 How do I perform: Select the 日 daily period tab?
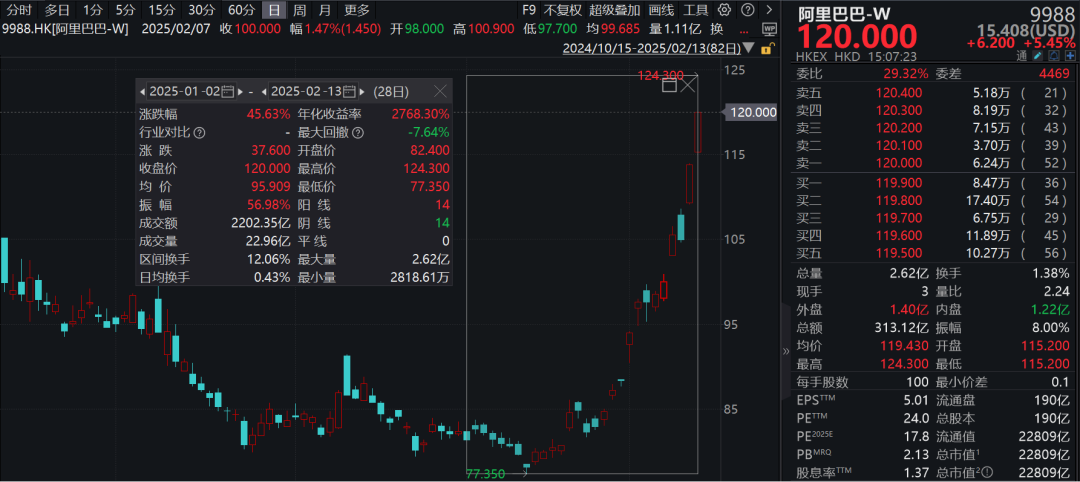pos(274,10)
